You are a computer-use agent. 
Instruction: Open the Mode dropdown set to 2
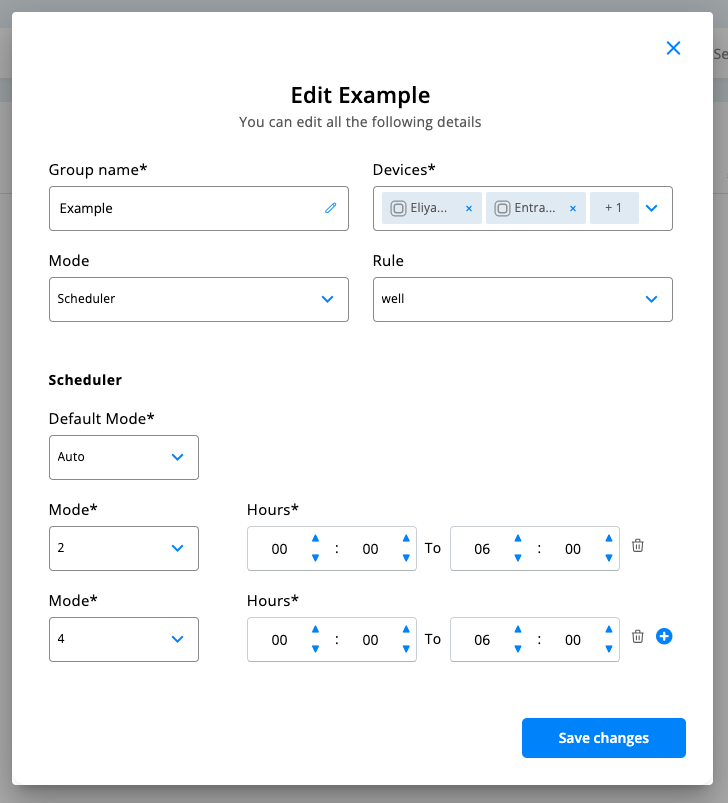pyautogui.click(x=123, y=548)
